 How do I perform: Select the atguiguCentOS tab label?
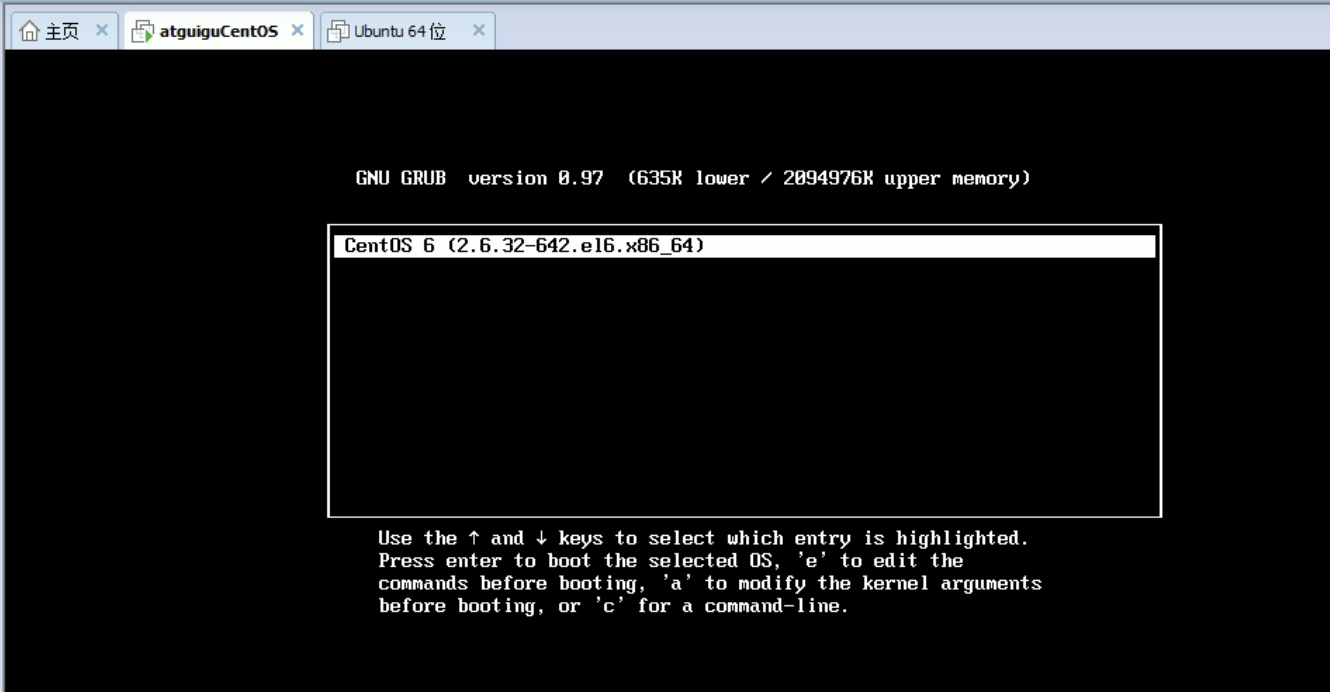(x=219, y=31)
